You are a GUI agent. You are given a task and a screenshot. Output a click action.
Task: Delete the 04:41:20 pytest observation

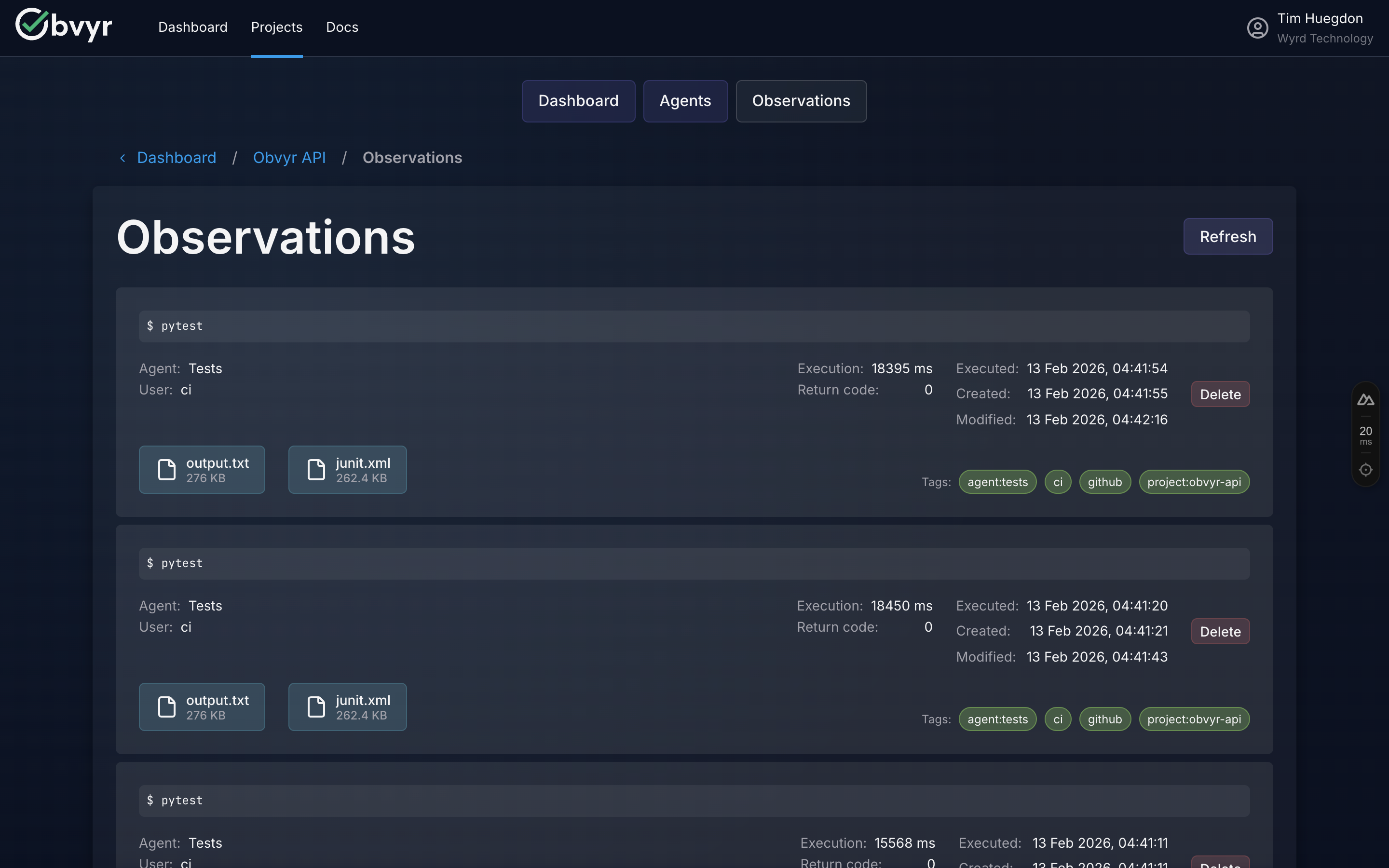coord(1220,632)
